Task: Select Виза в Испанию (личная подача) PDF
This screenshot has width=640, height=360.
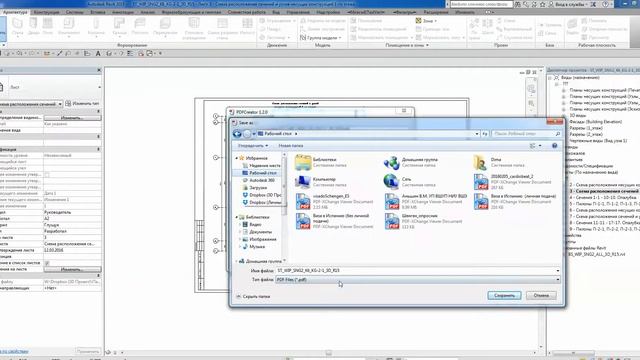Action: (x=515, y=202)
